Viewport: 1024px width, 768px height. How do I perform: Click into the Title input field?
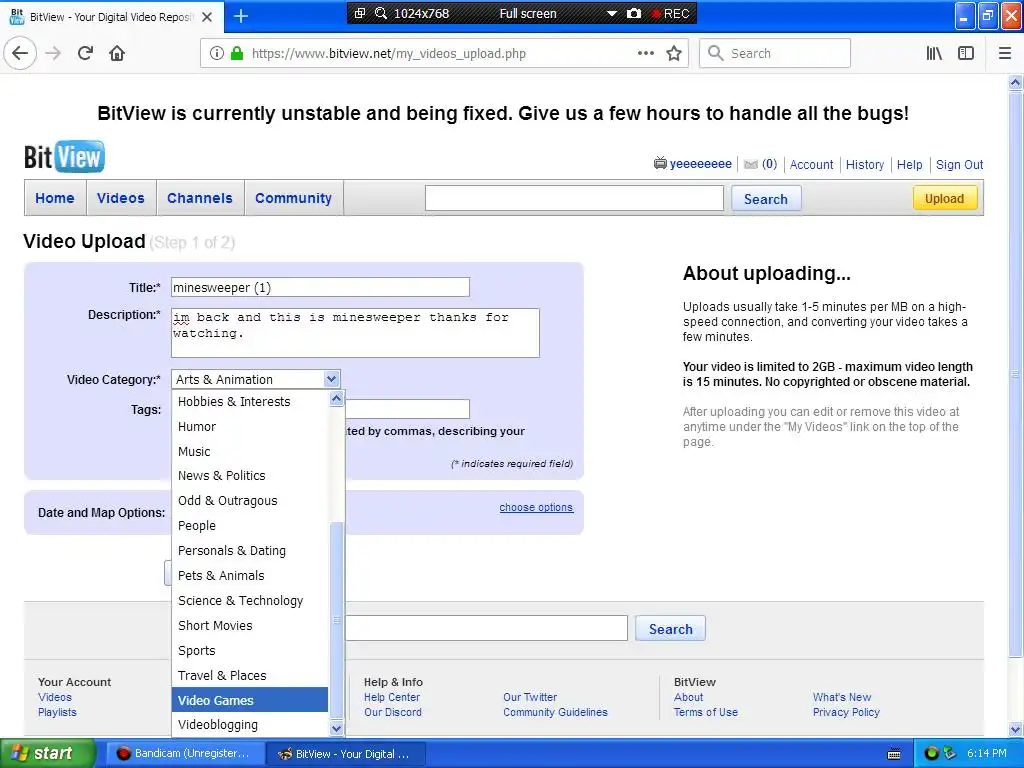tap(320, 287)
